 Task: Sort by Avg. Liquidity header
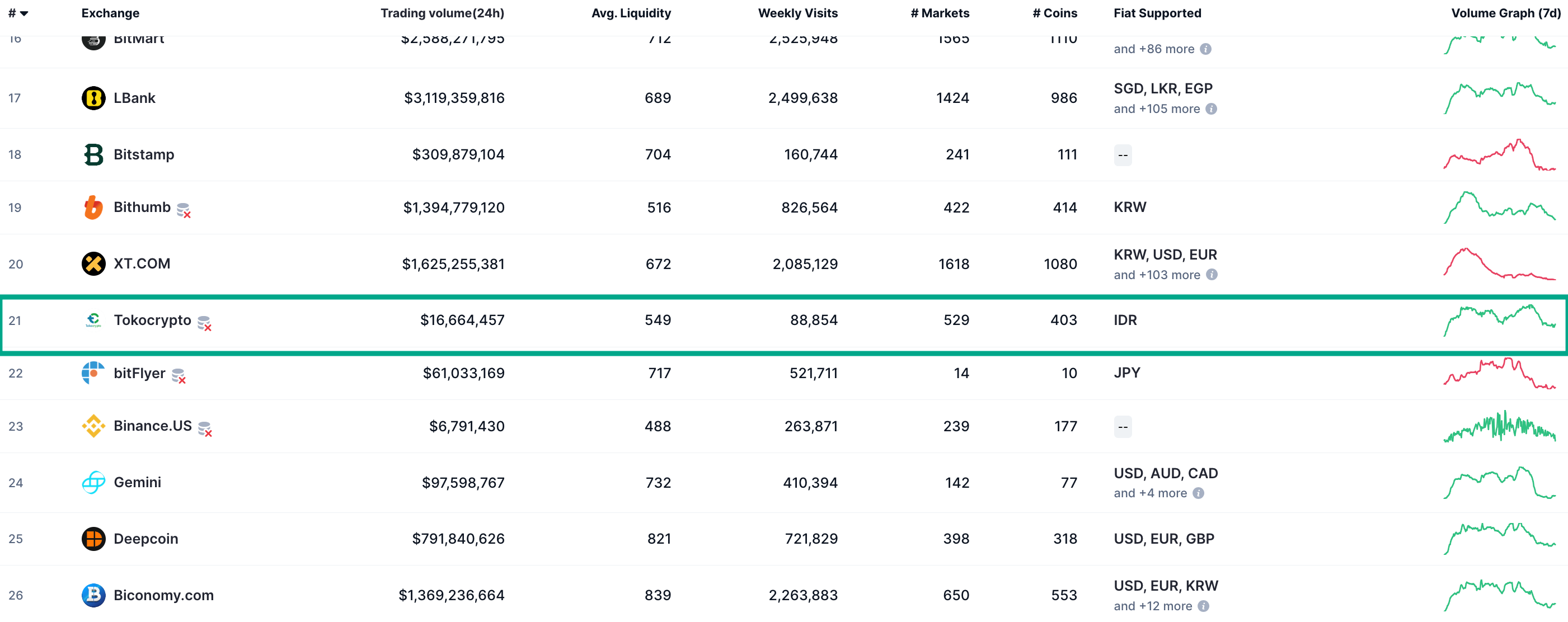pos(631,13)
